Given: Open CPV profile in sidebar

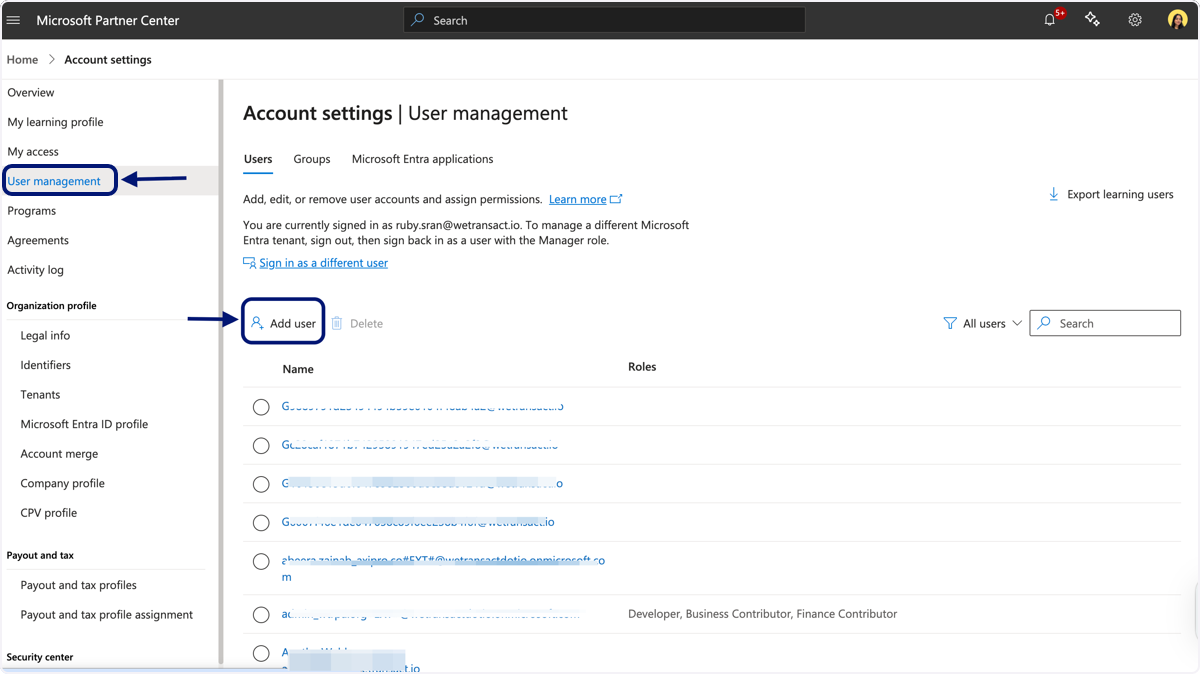Looking at the screenshot, I should [x=48, y=513].
